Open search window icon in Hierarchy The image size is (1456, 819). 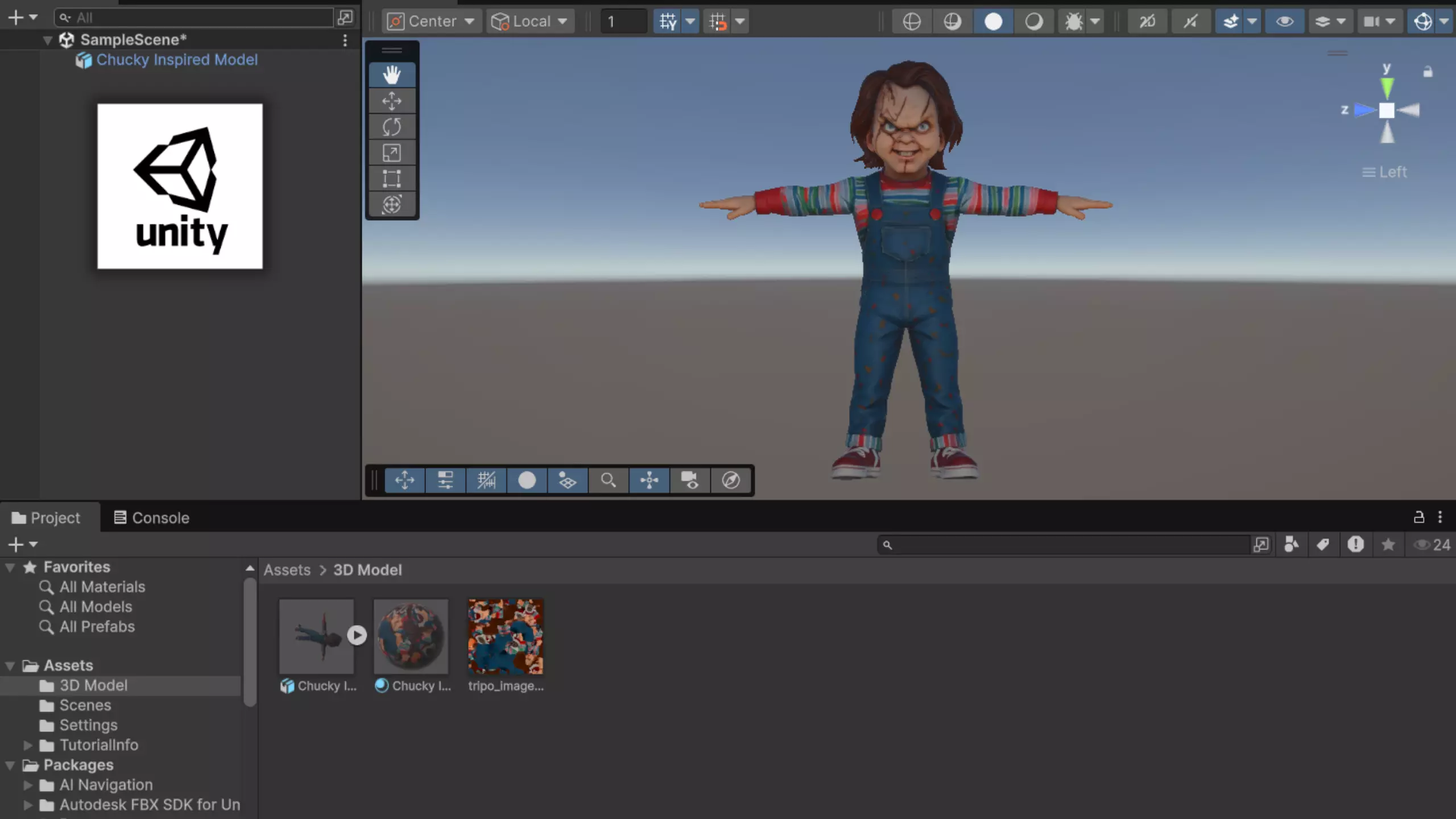tap(345, 18)
